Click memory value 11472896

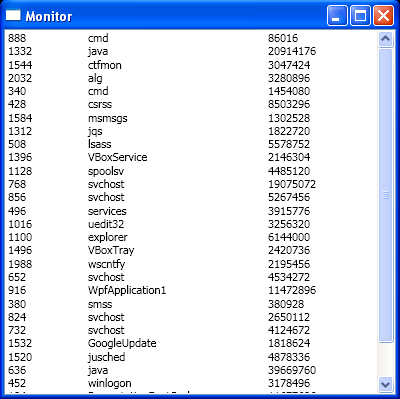click(292, 290)
